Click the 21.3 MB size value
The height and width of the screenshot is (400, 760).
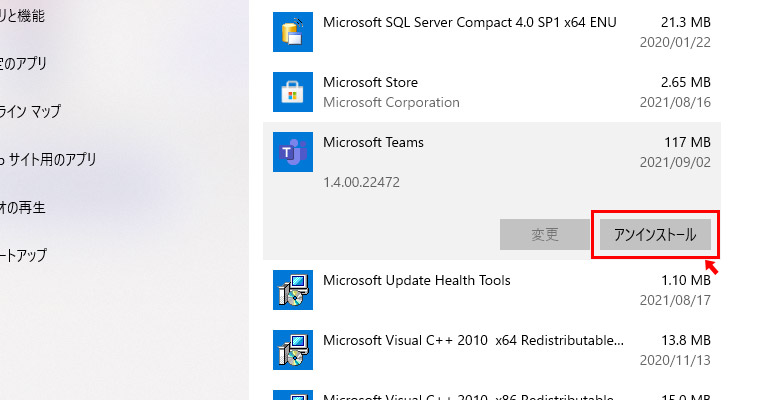tap(686, 22)
